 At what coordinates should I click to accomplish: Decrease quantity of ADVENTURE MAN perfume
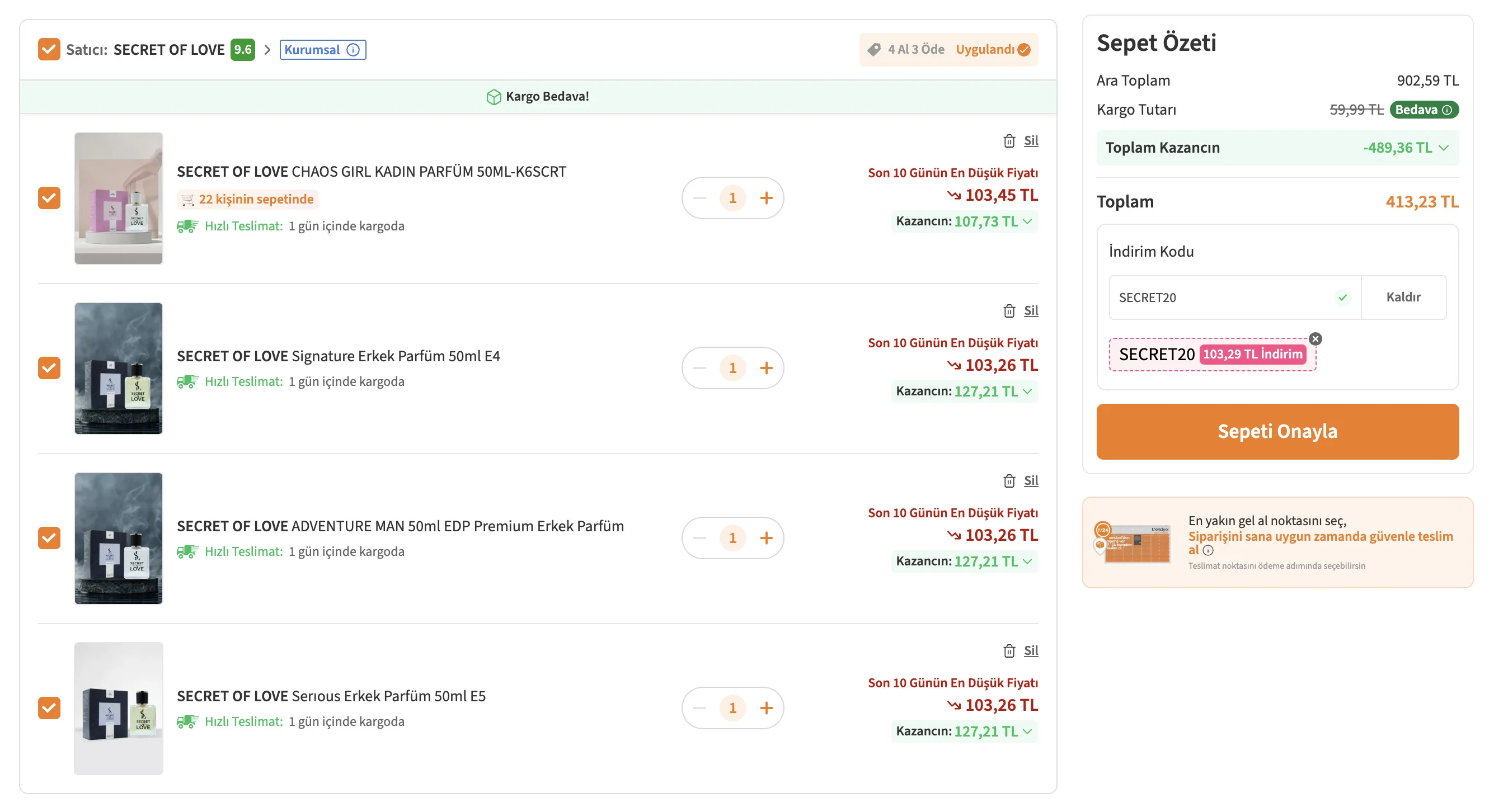(699, 538)
